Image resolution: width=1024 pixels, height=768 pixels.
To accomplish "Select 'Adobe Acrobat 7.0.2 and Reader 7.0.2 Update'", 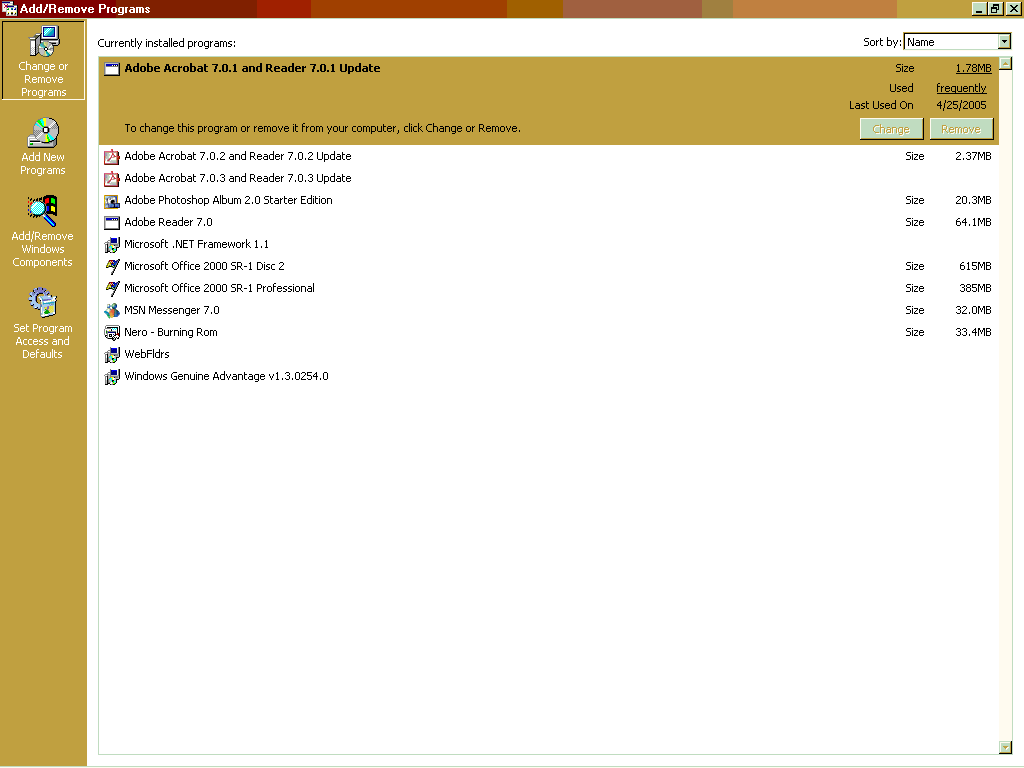I will click(x=549, y=156).
